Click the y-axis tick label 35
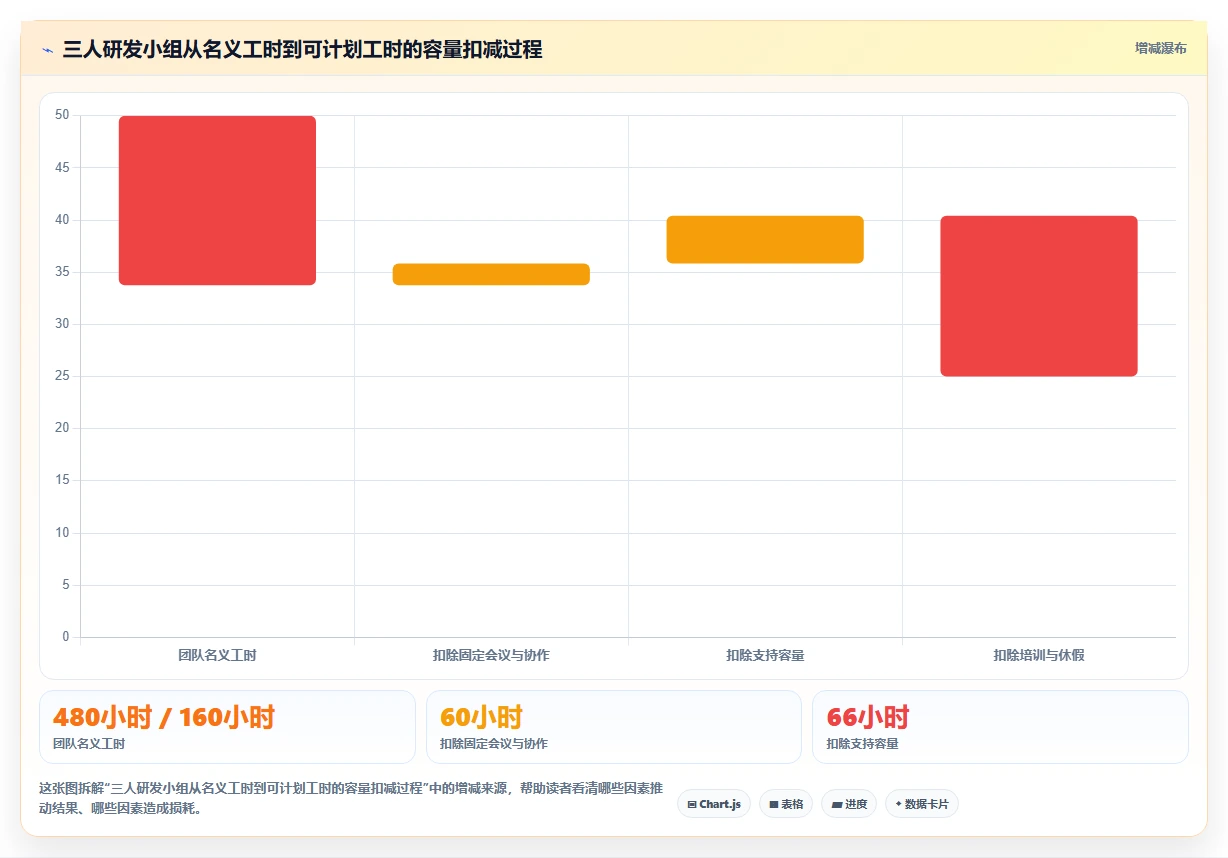The image size is (1228, 858). (62, 272)
